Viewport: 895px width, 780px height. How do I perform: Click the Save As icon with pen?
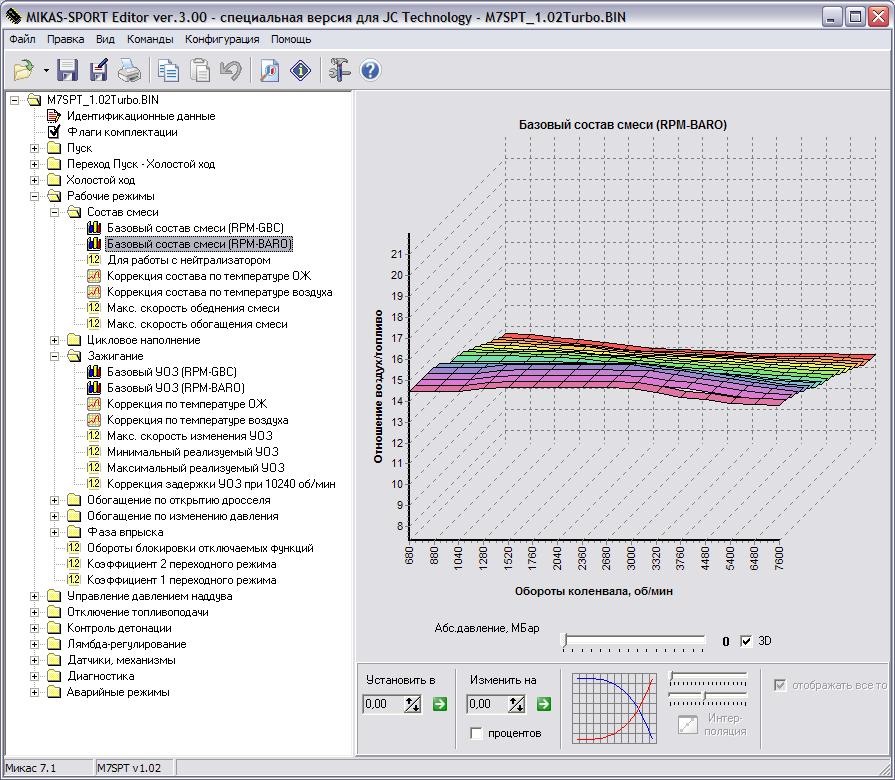(x=98, y=70)
